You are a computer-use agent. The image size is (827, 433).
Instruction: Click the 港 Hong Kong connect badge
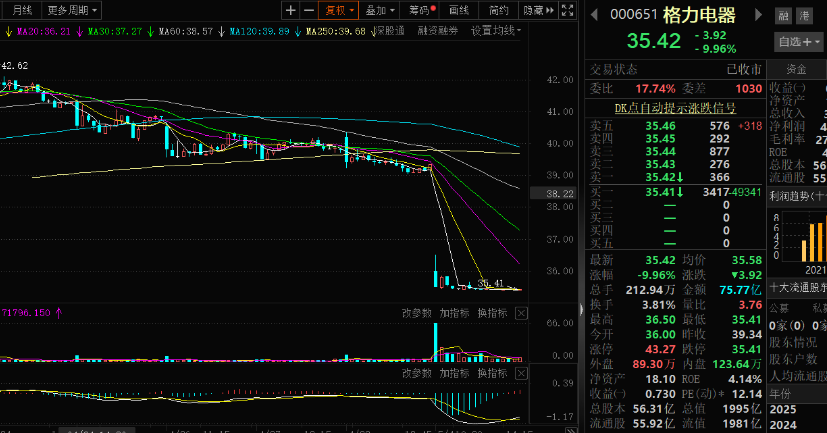tap(806, 16)
